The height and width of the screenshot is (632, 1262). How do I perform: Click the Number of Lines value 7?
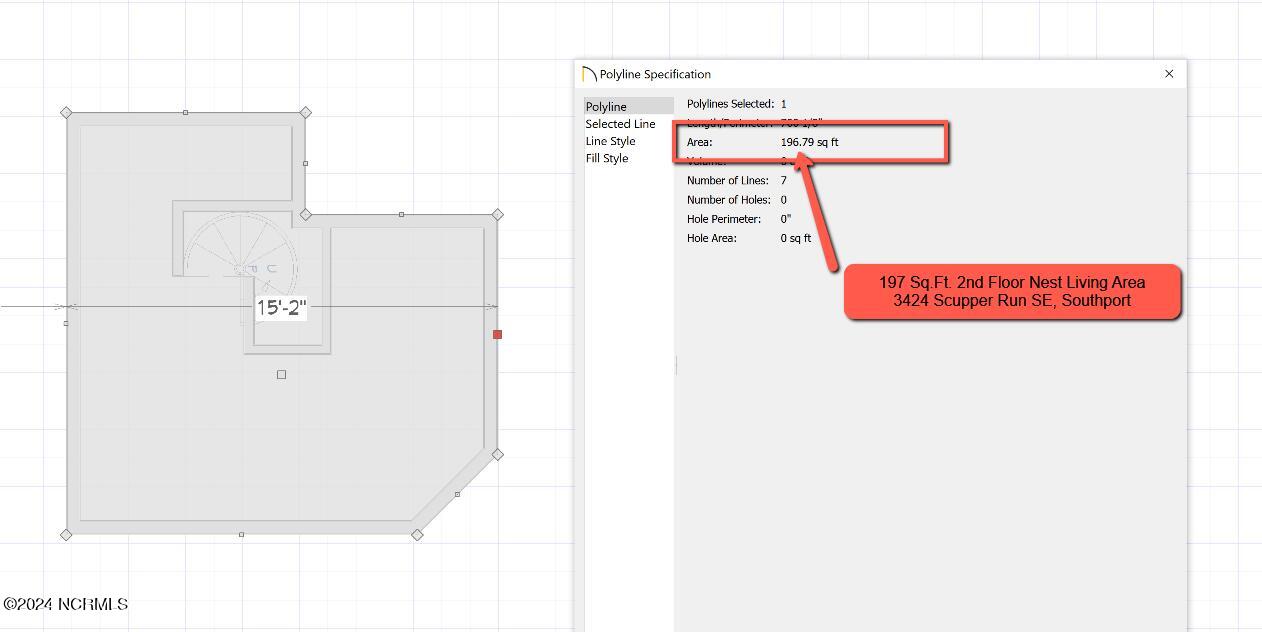(783, 181)
